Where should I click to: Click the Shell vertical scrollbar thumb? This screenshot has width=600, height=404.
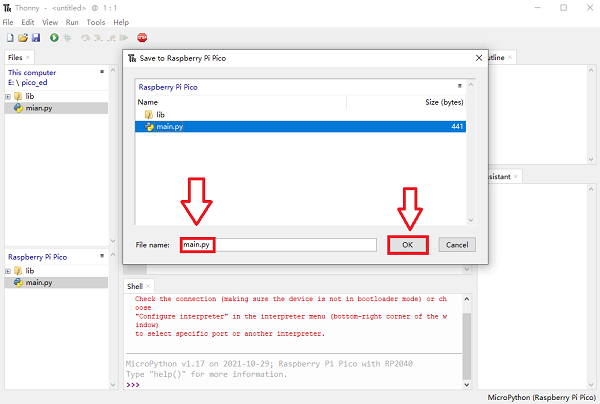pyautogui.click(x=466, y=346)
